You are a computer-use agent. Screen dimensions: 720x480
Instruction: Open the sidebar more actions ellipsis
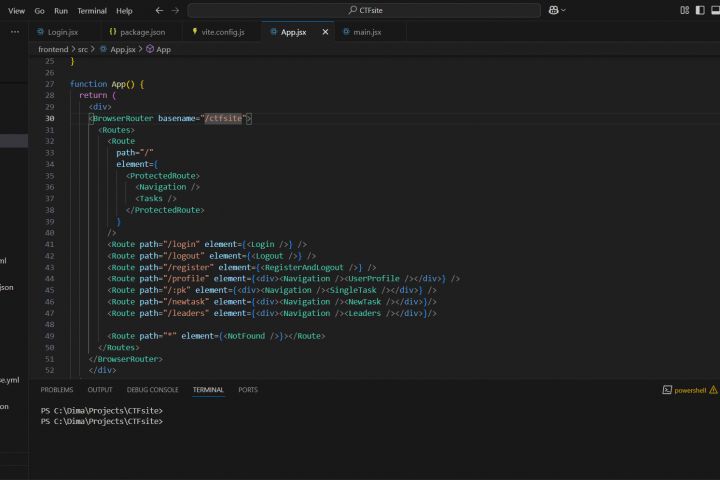(x=14, y=32)
